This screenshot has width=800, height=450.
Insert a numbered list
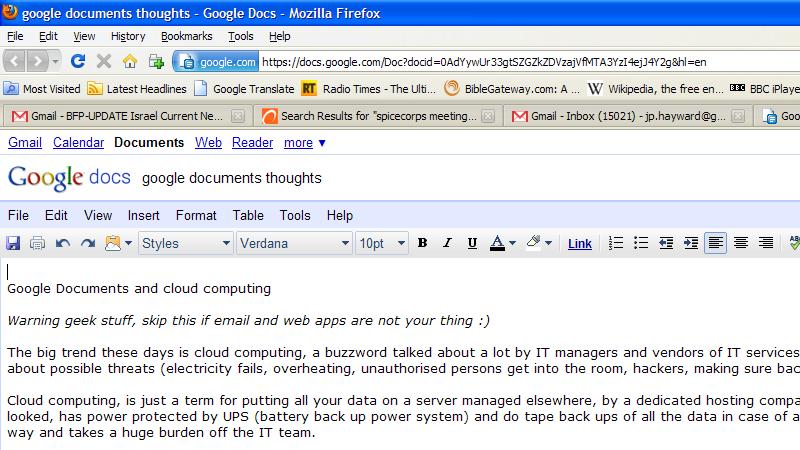click(616, 243)
